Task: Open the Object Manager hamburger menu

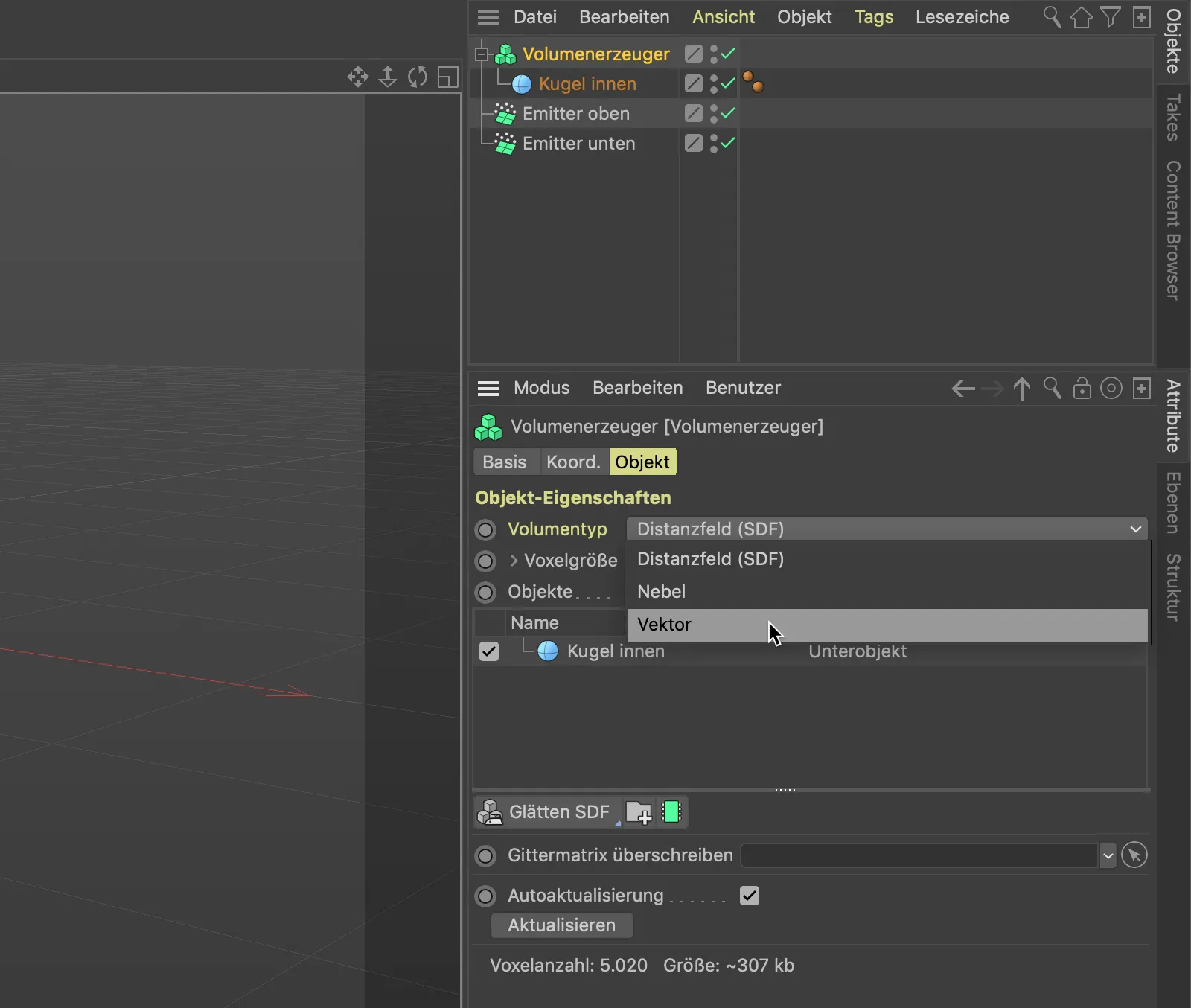Action: 488,17
